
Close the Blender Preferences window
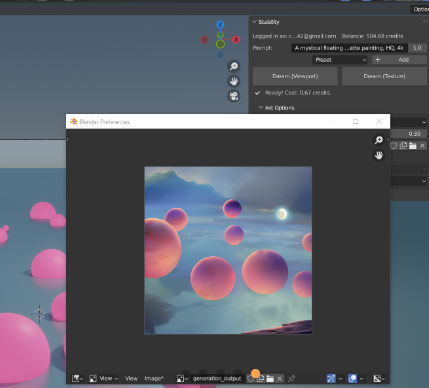[379, 121]
